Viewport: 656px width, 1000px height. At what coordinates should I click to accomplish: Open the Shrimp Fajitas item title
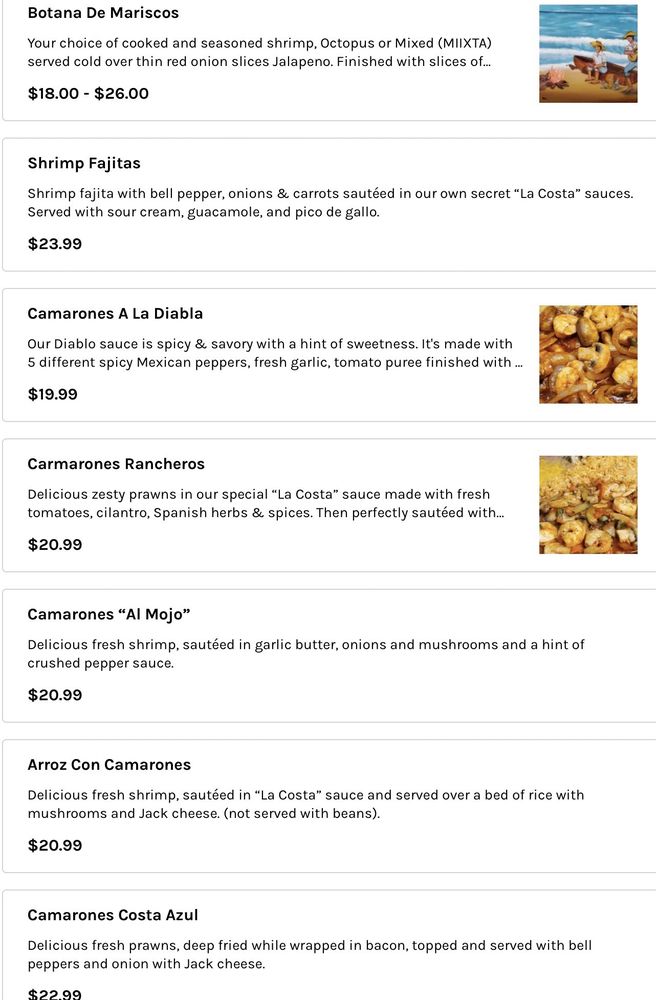(x=84, y=163)
